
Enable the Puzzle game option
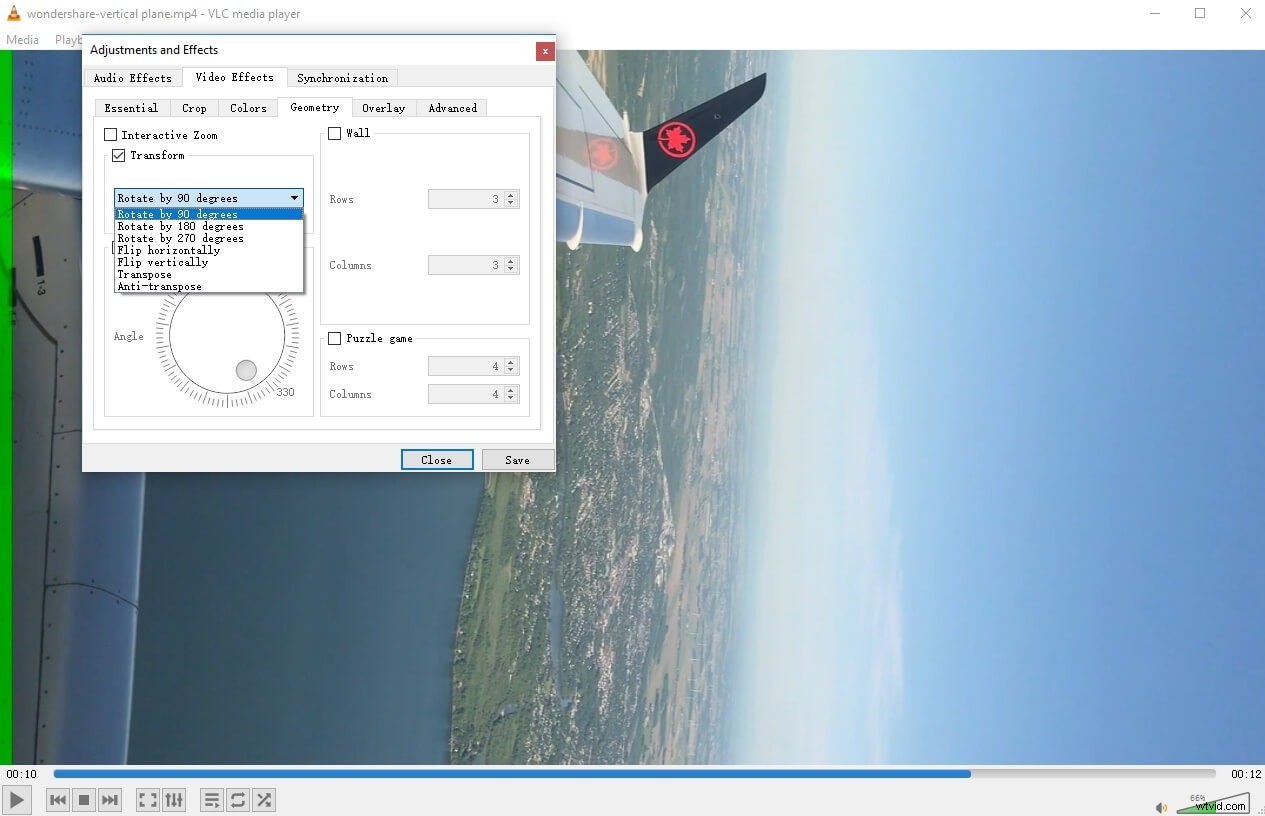334,338
